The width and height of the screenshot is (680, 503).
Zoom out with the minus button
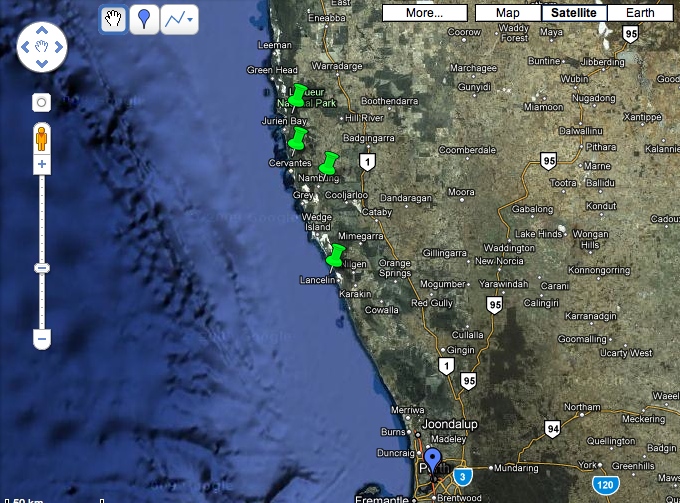(x=41, y=340)
